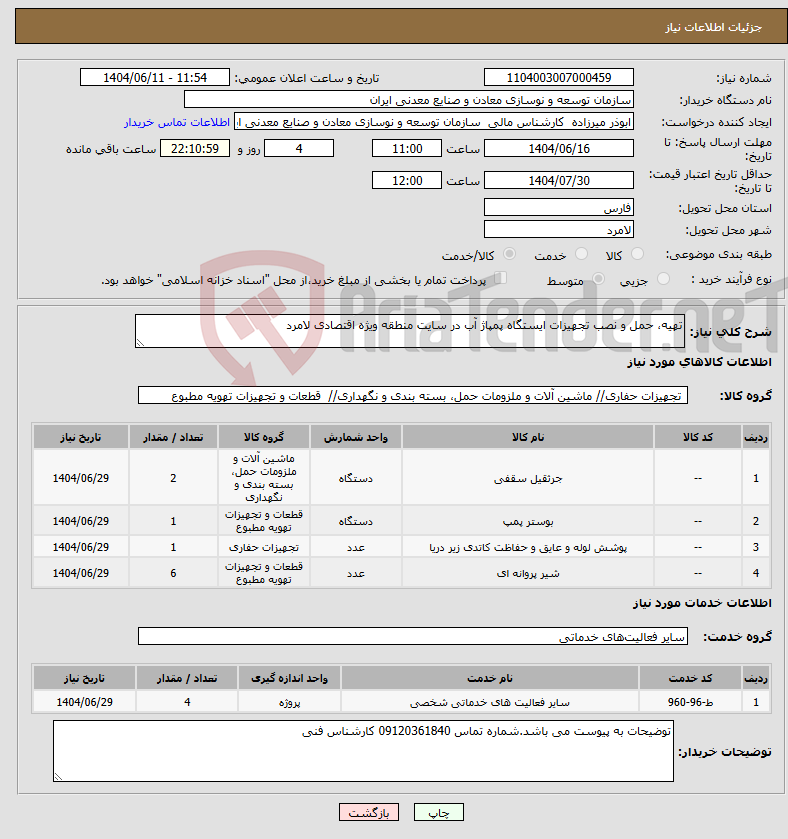Click the service date 1404/06/29 cell
This screenshot has width=788, height=839.
85,701
